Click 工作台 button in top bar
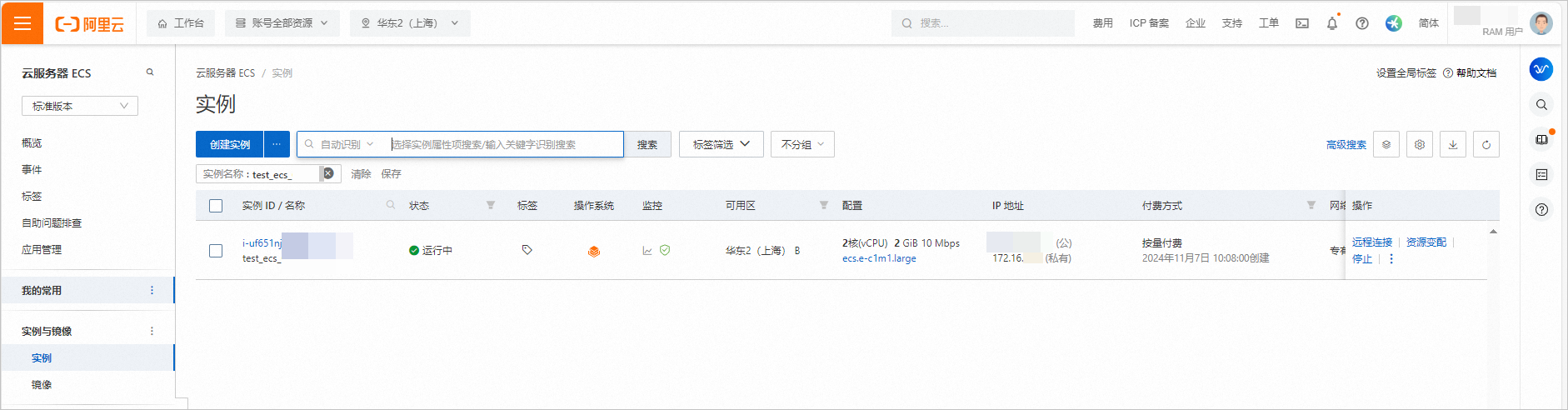Viewport: 1568px width, 410px height. click(181, 23)
